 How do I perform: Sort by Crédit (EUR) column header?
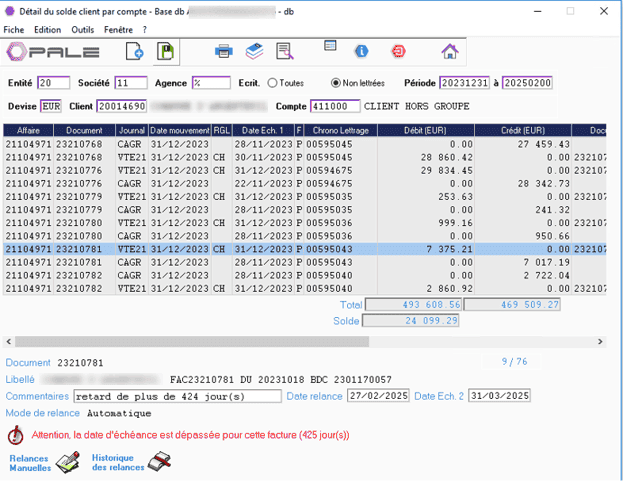(x=523, y=130)
